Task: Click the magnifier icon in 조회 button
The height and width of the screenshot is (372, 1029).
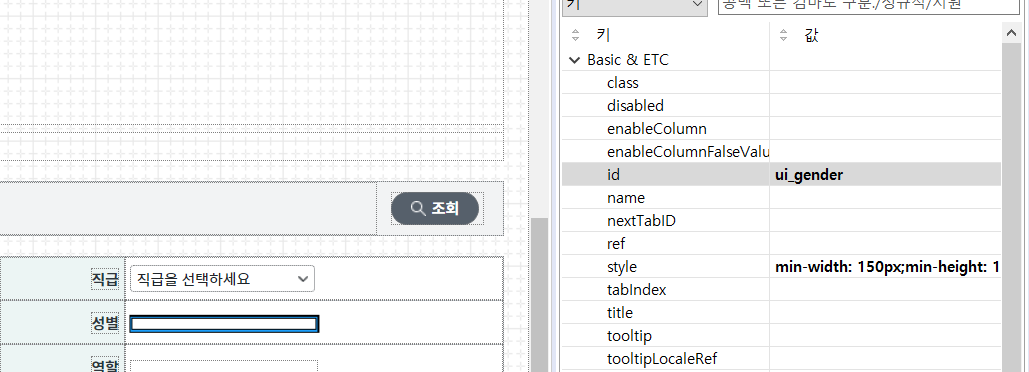Action: coord(418,209)
